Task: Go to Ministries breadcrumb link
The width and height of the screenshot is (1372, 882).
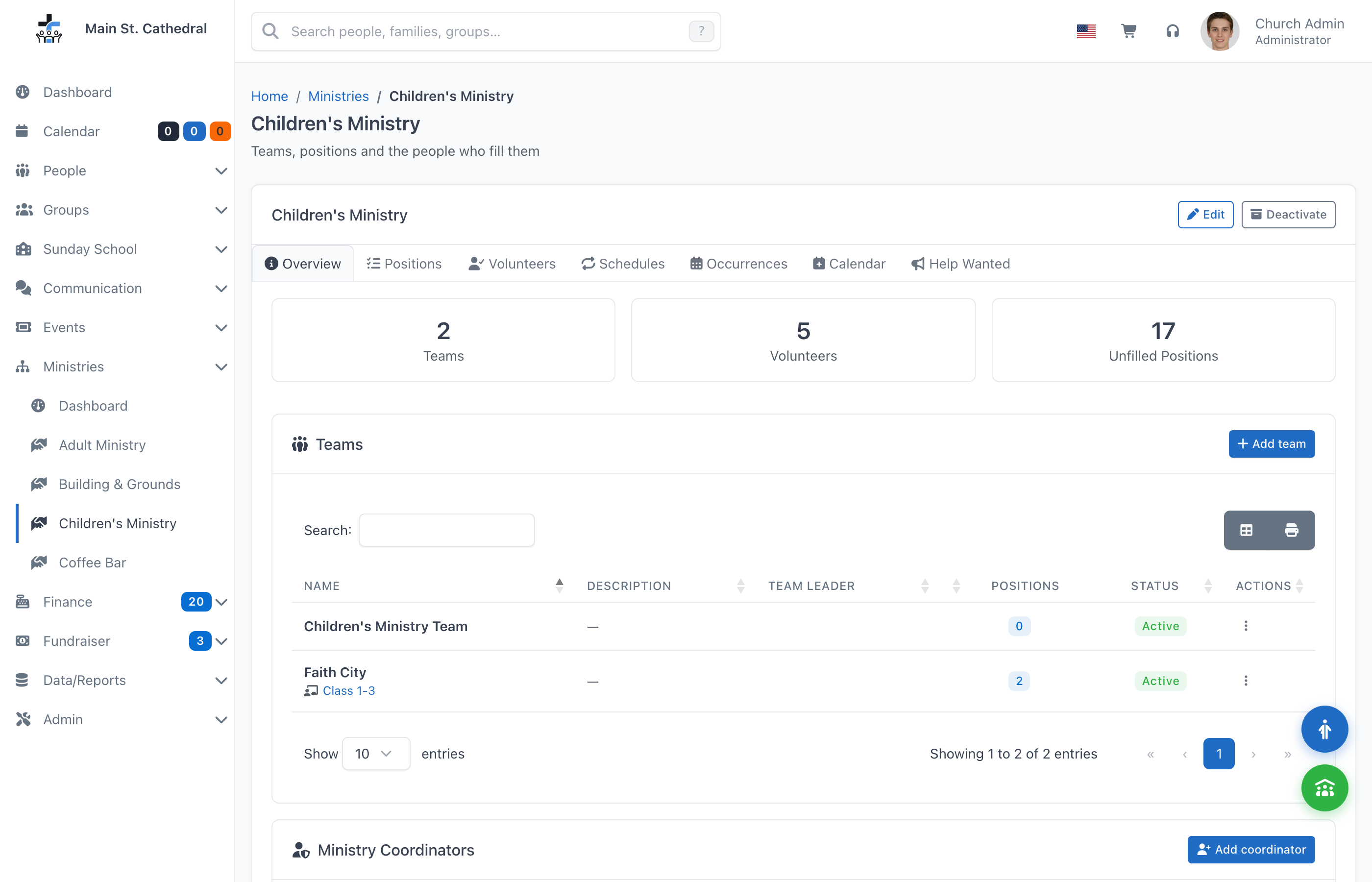Action: (338, 96)
